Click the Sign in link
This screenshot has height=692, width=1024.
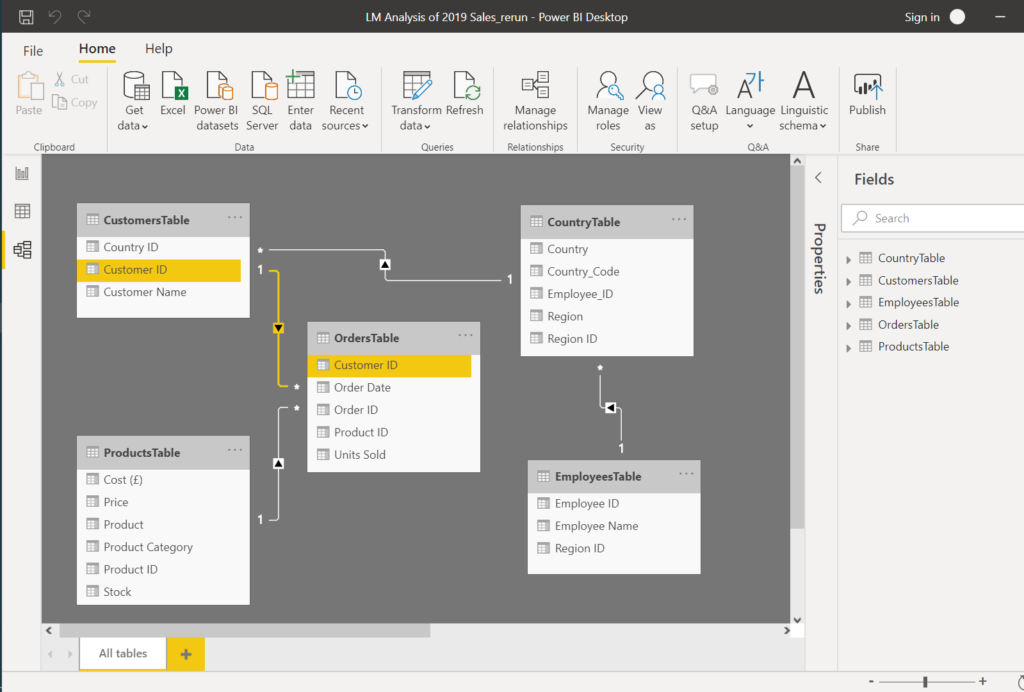click(x=921, y=17)
